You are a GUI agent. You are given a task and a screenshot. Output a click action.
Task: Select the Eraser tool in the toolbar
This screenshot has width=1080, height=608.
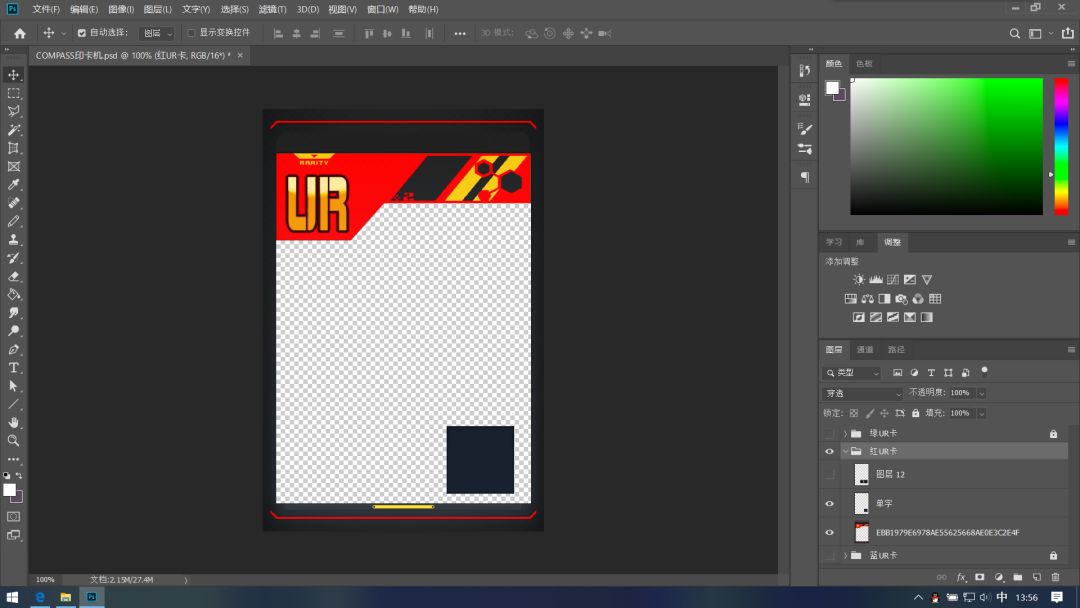pos(14,276)
